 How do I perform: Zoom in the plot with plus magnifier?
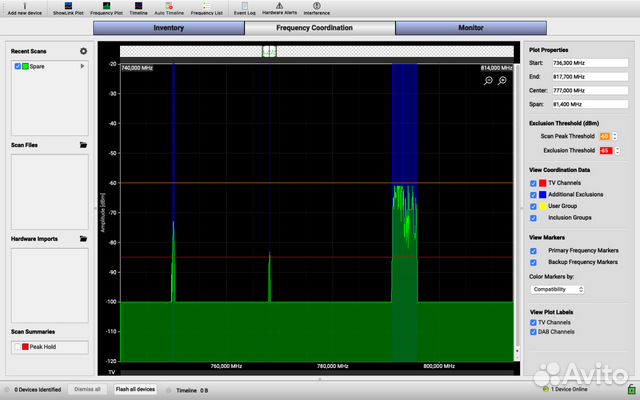click(x=502, y=80)
